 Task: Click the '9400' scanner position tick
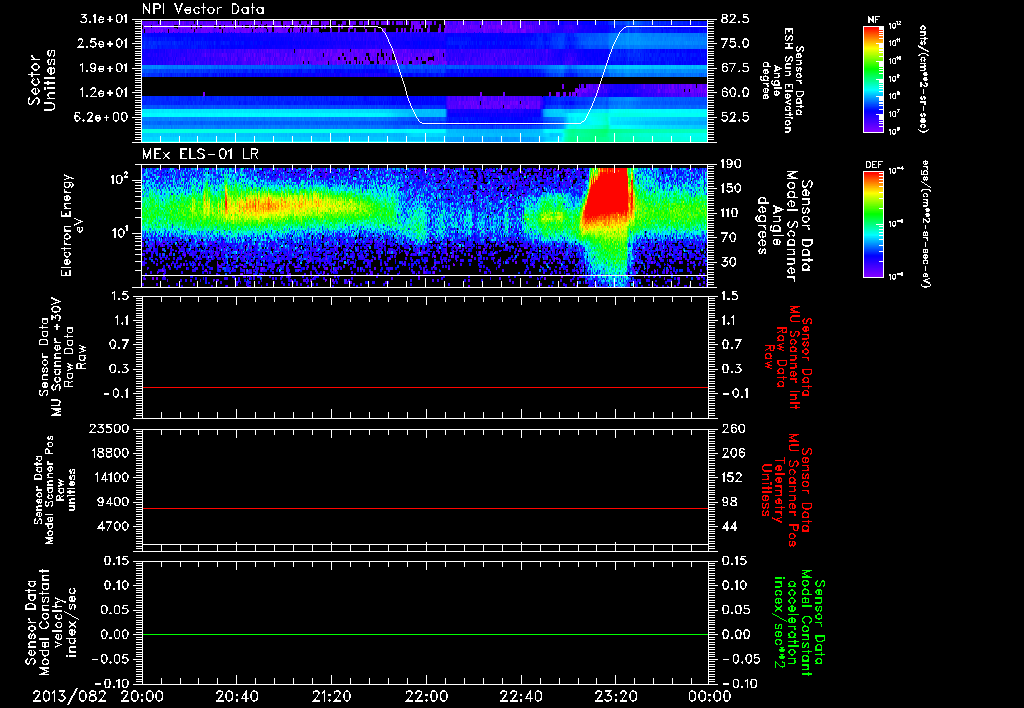115,502
